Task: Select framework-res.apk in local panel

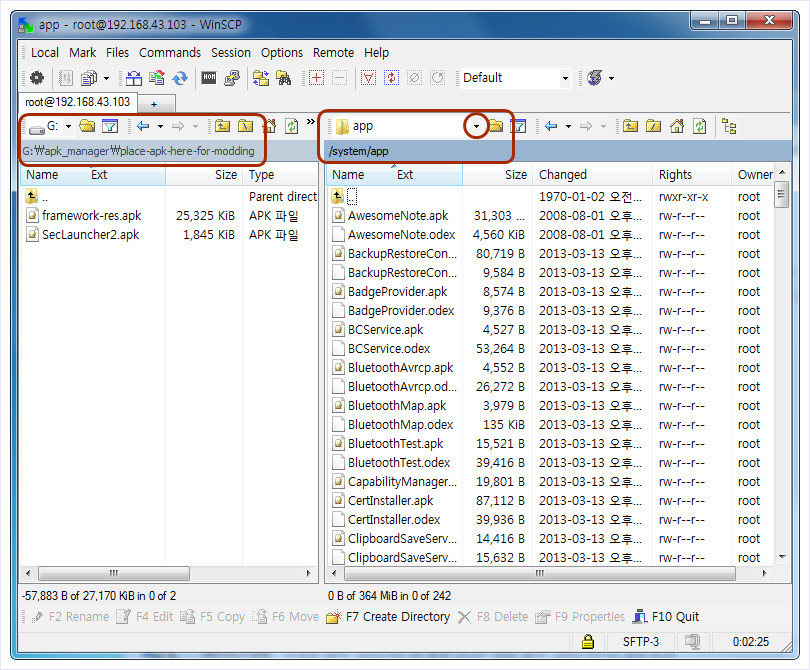Action: (91, 216)
